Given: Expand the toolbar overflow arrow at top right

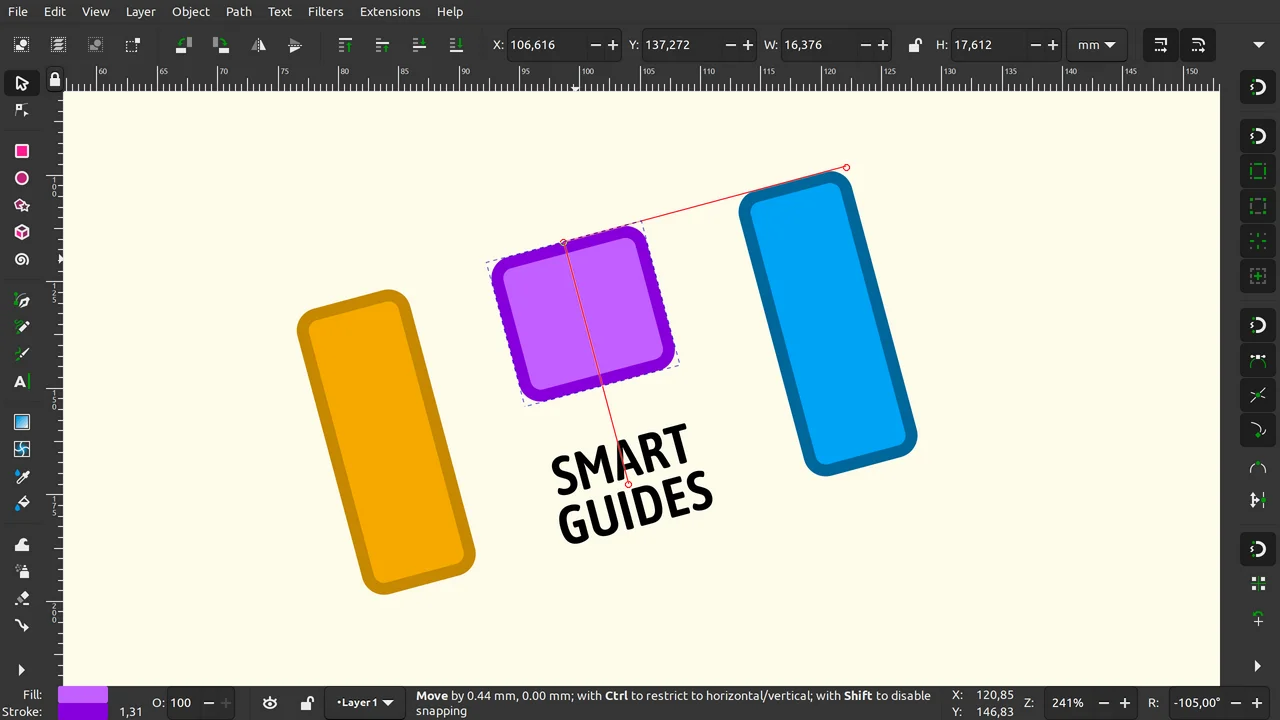Looking at the screenshot, I should click(x=1258, y=45).
